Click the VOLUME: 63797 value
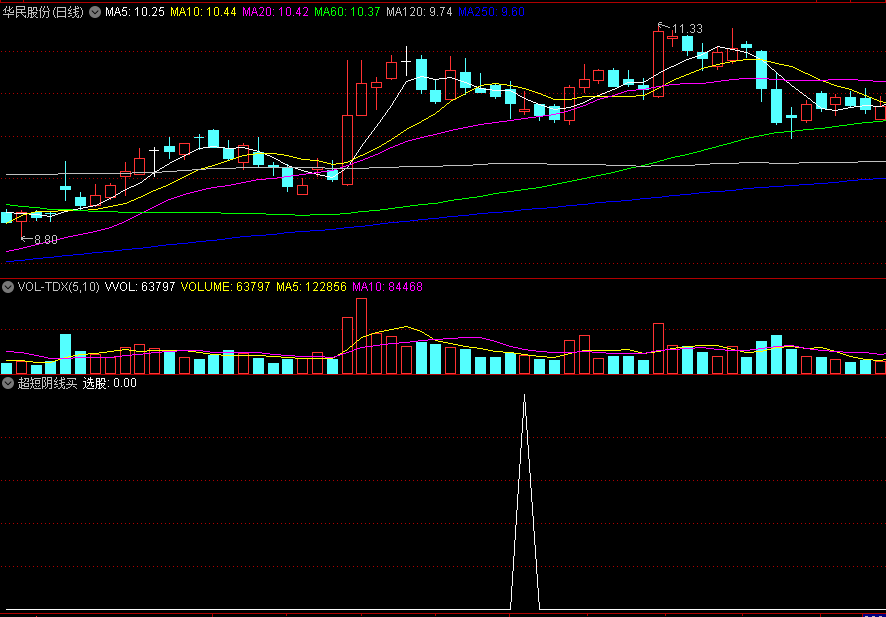The image size is (886, 617). click(225, 287)
